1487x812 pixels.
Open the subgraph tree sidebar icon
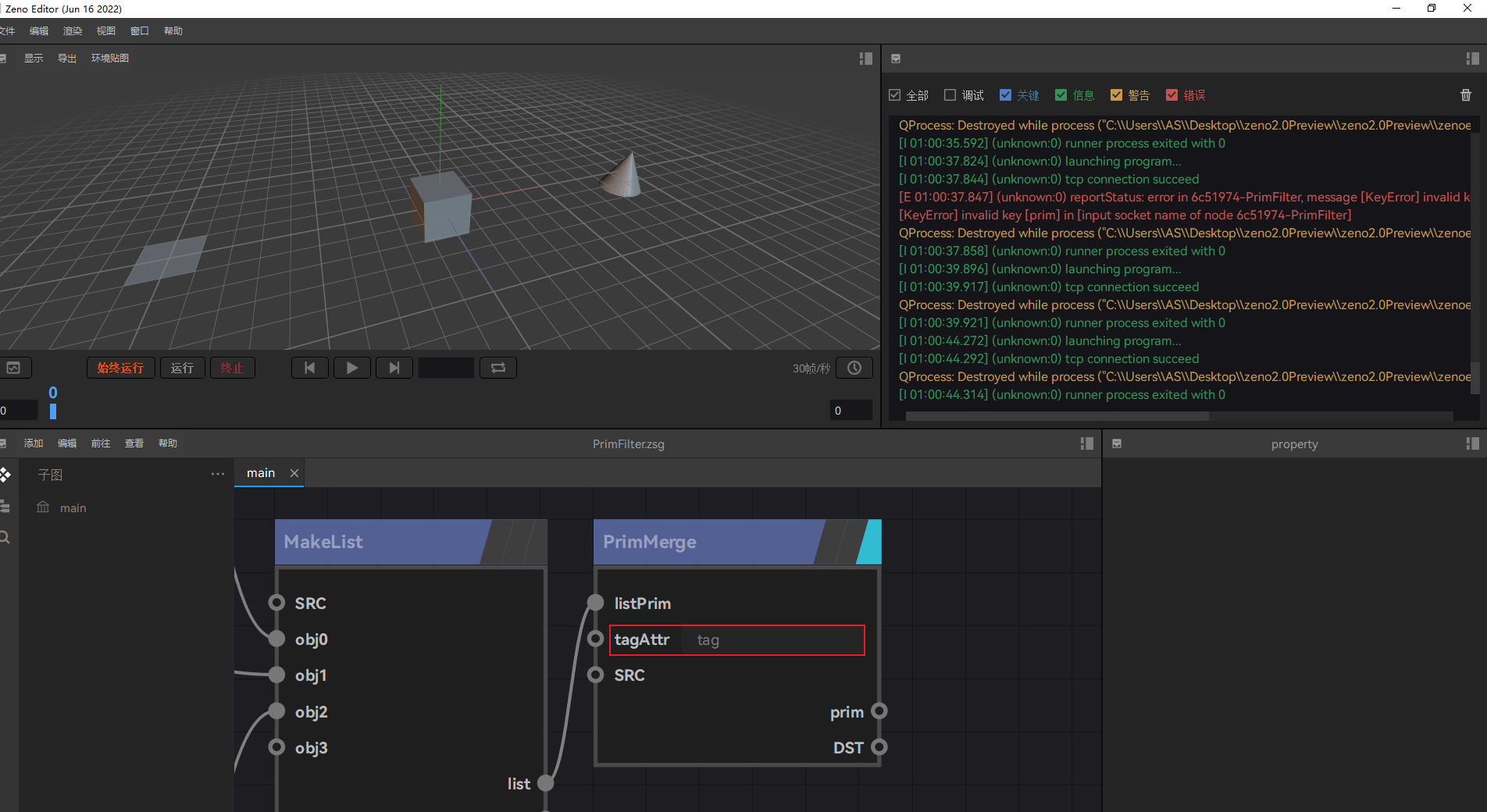pyautogui.click(x=5, y=506)
